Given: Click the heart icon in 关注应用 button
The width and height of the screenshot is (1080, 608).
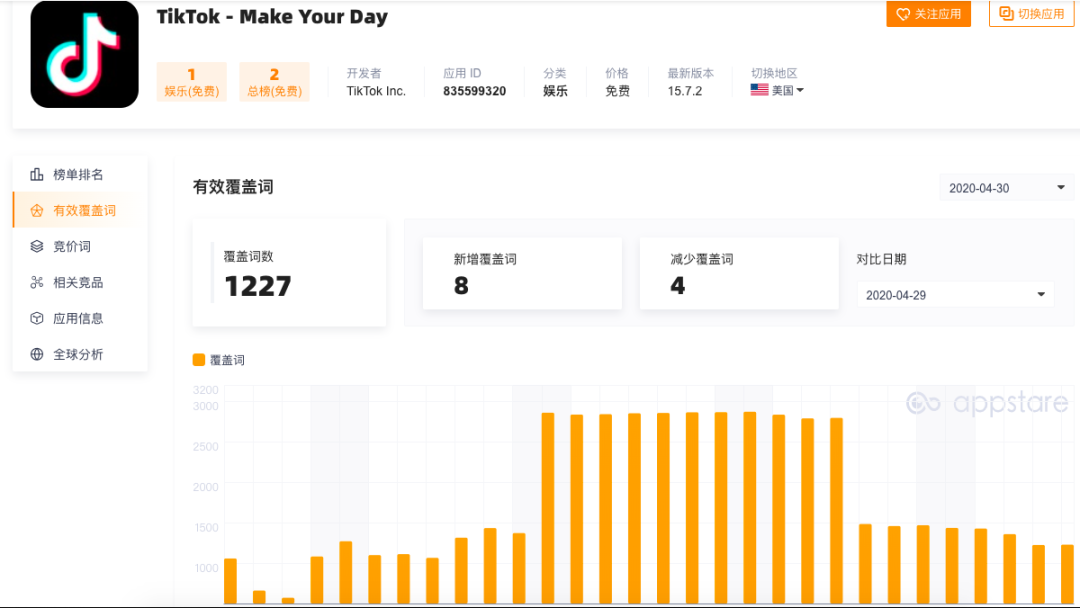Looking at the screenshot, I should pyautogui.click(x=902, y=14).
